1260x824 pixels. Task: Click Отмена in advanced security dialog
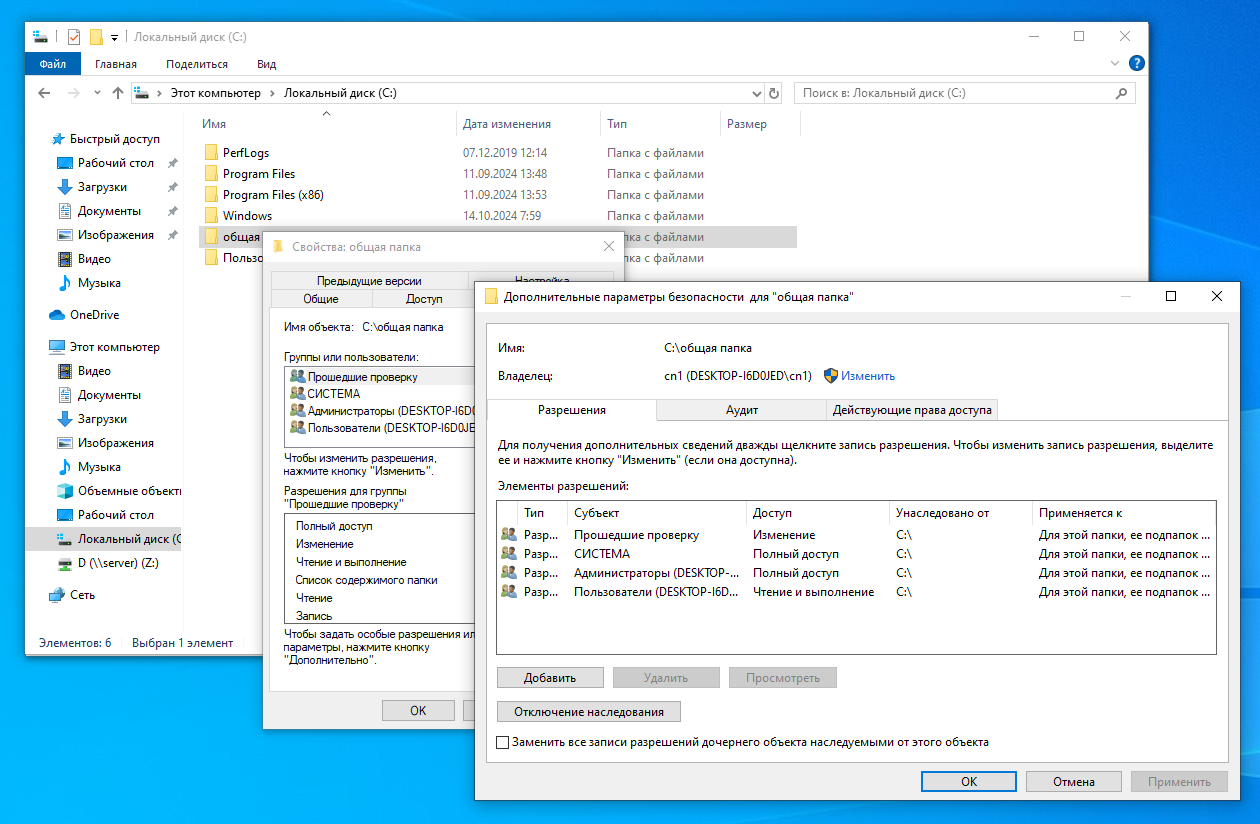pos(1074,782)
